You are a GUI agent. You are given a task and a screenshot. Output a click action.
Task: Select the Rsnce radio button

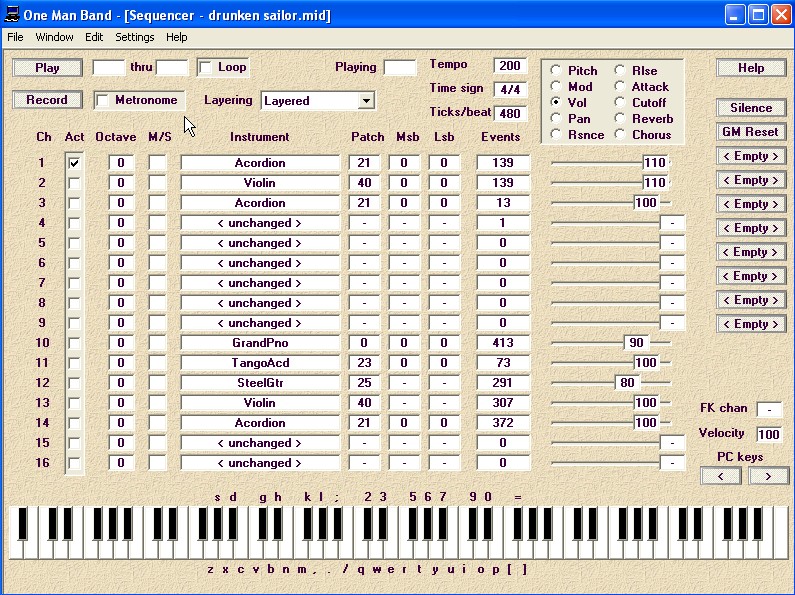click(556, 135)
